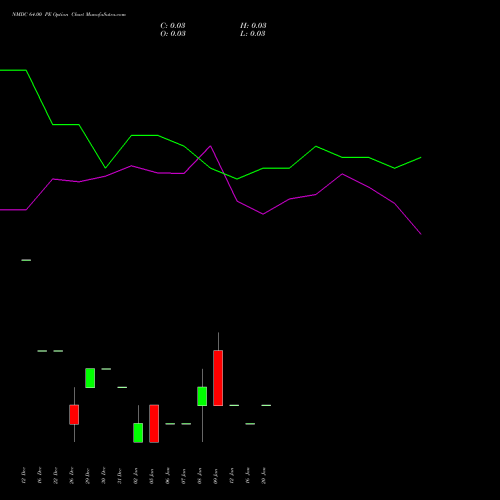Image resolution: width=500 pixels, height=500 pixels.
Task: Click the 29 Dec date label
Action: 87,475
